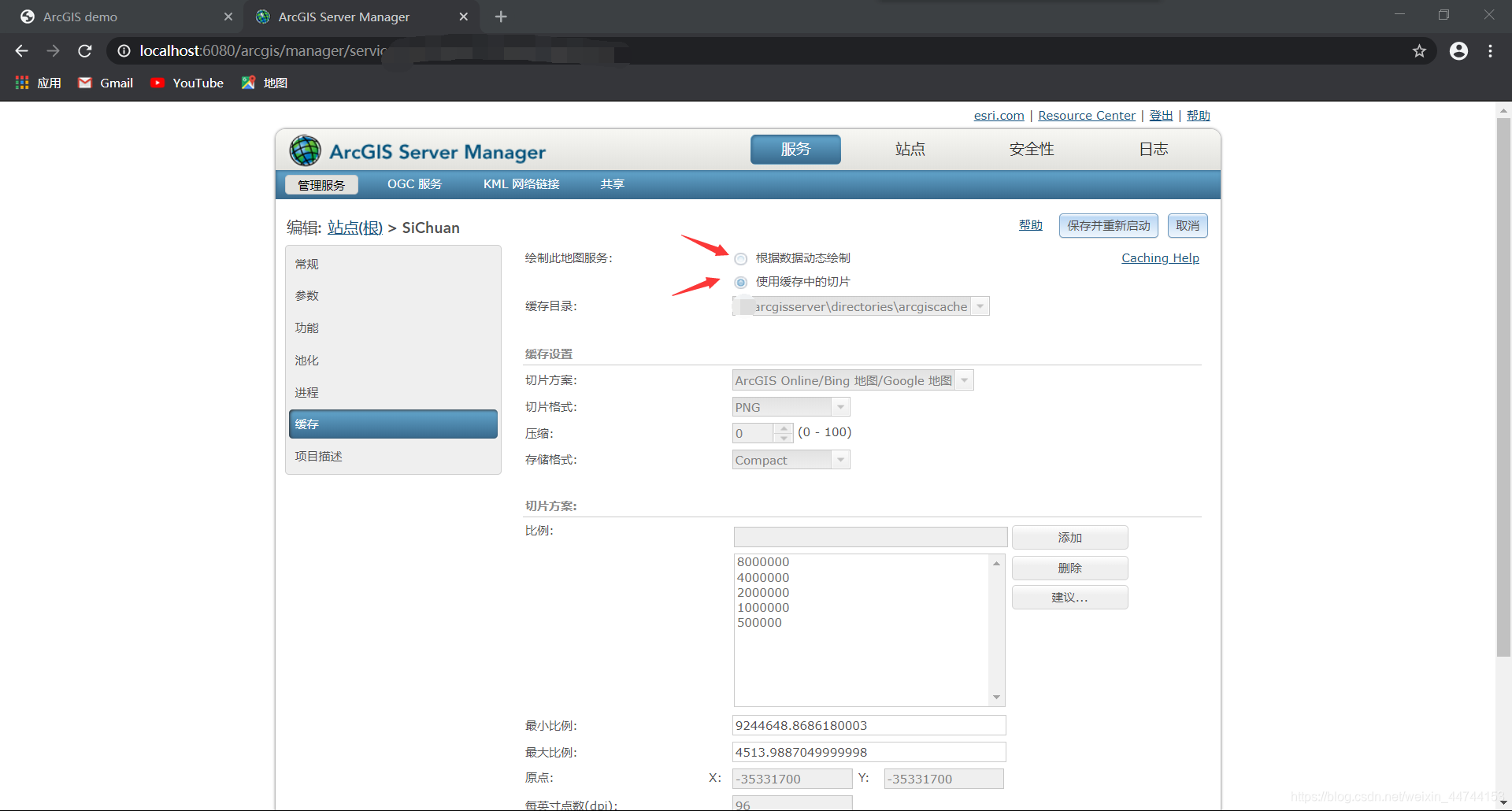This screenshot has width=1512, height=811.
Task: Click the 比例 scale input field
Action: coord(870,537)
